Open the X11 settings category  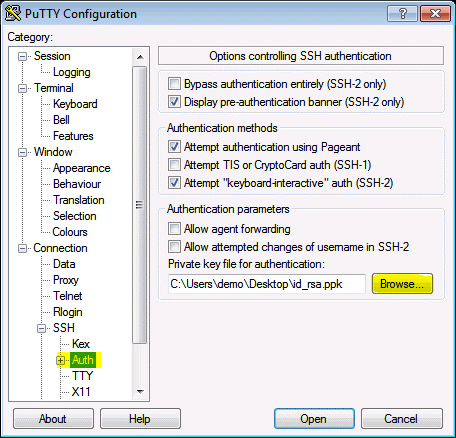tap(81, 392)
